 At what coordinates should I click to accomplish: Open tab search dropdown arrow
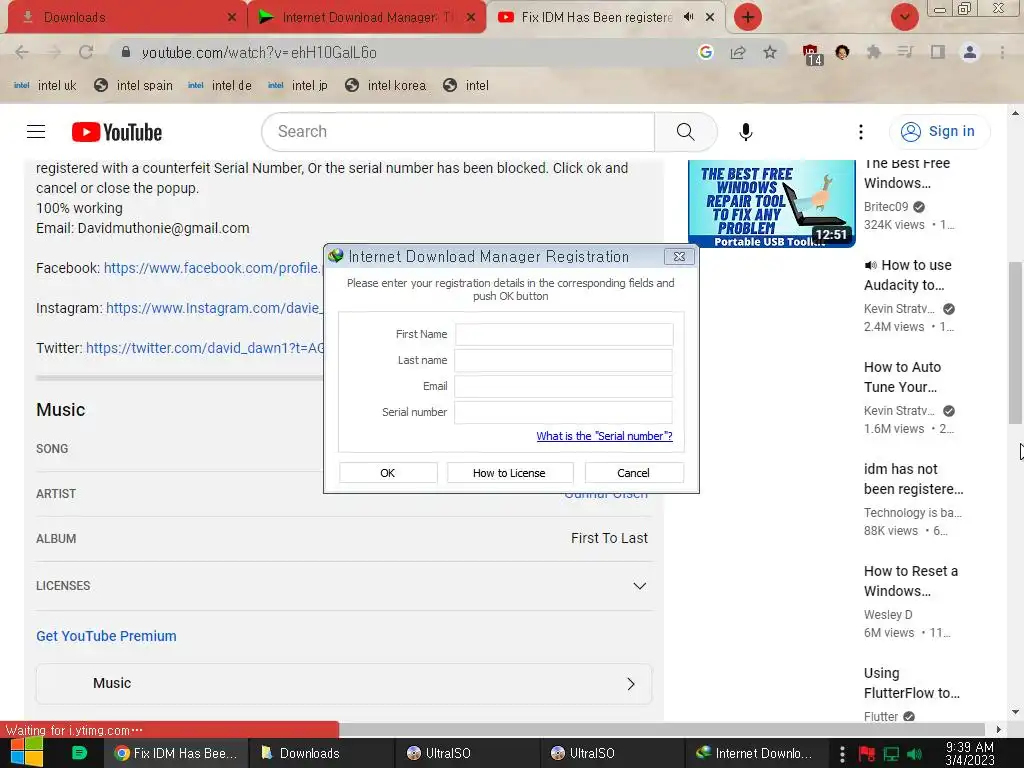[x=904, y=17]
